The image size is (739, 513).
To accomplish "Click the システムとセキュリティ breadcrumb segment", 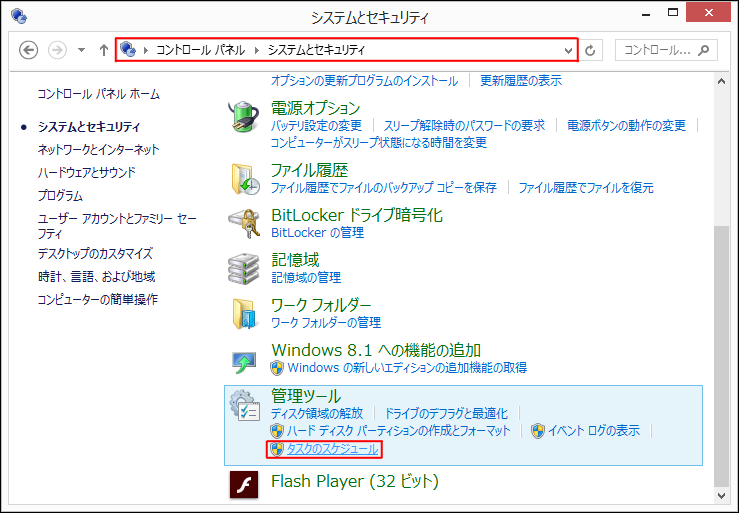I will [x=316, y=50].
